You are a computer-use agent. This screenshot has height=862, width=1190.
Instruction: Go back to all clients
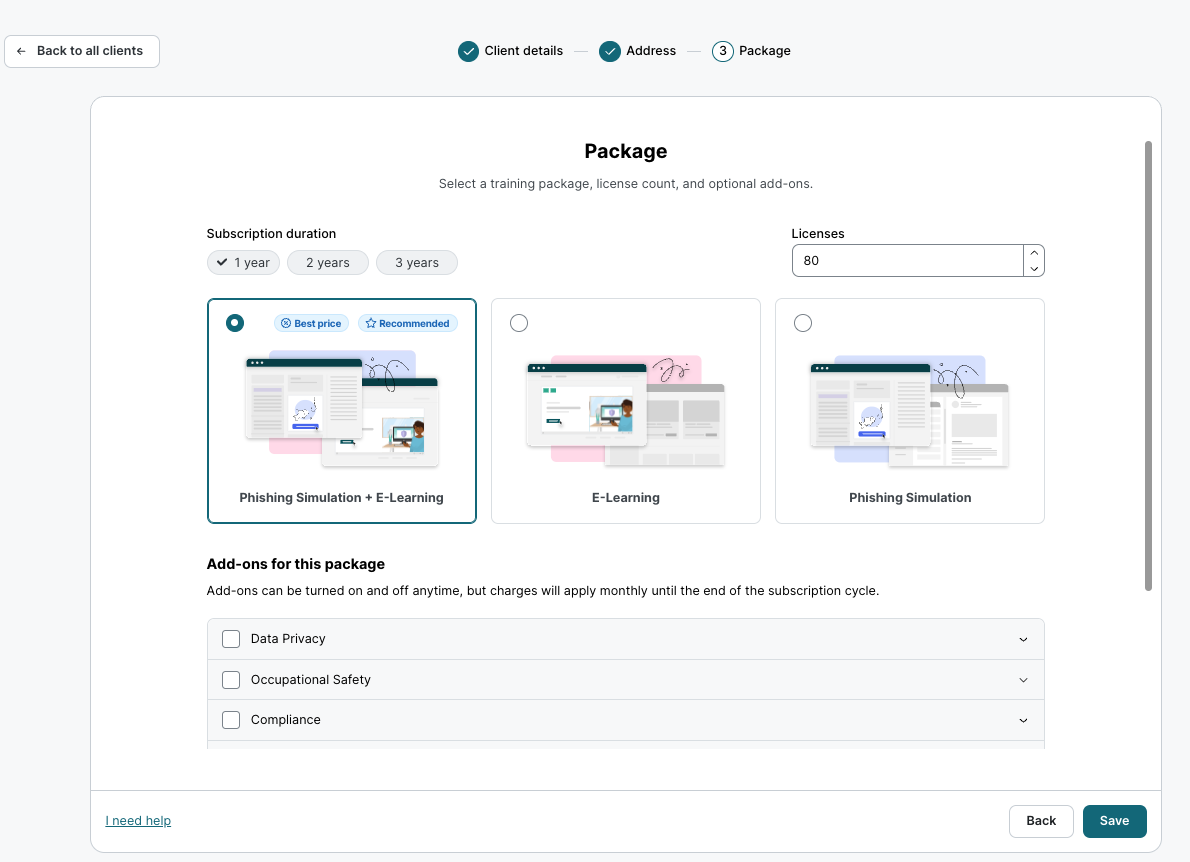(x=82, y=51)
